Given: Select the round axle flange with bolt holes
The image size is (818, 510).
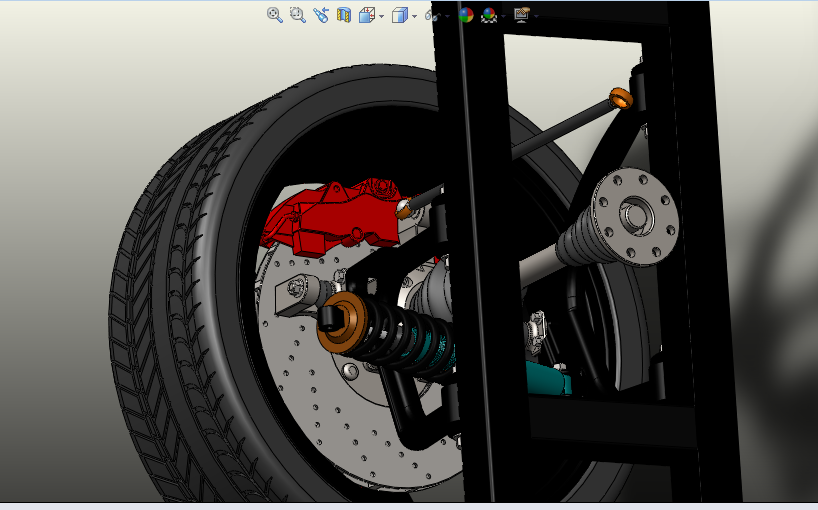Looking at the screenshot, I should pos(635,216).
